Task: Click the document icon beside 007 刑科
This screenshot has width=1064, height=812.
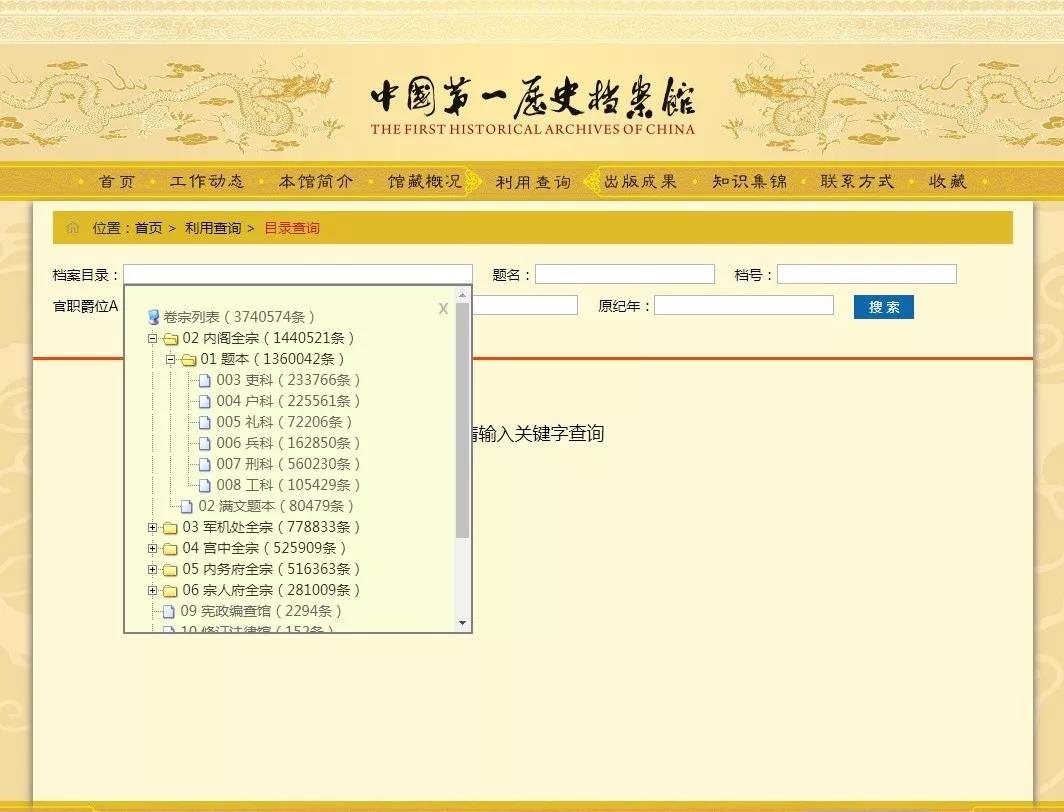Action: [204, 465]
